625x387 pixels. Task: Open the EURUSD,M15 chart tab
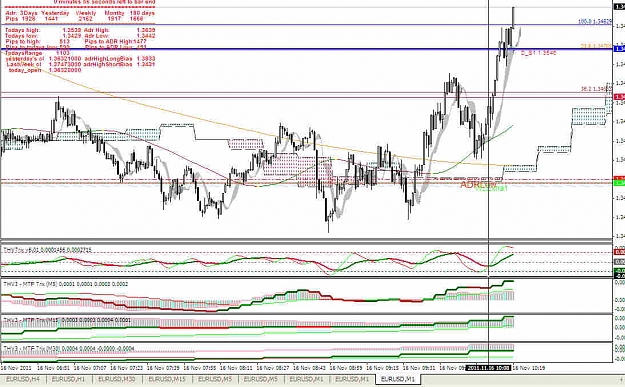(x=167, y=379)
